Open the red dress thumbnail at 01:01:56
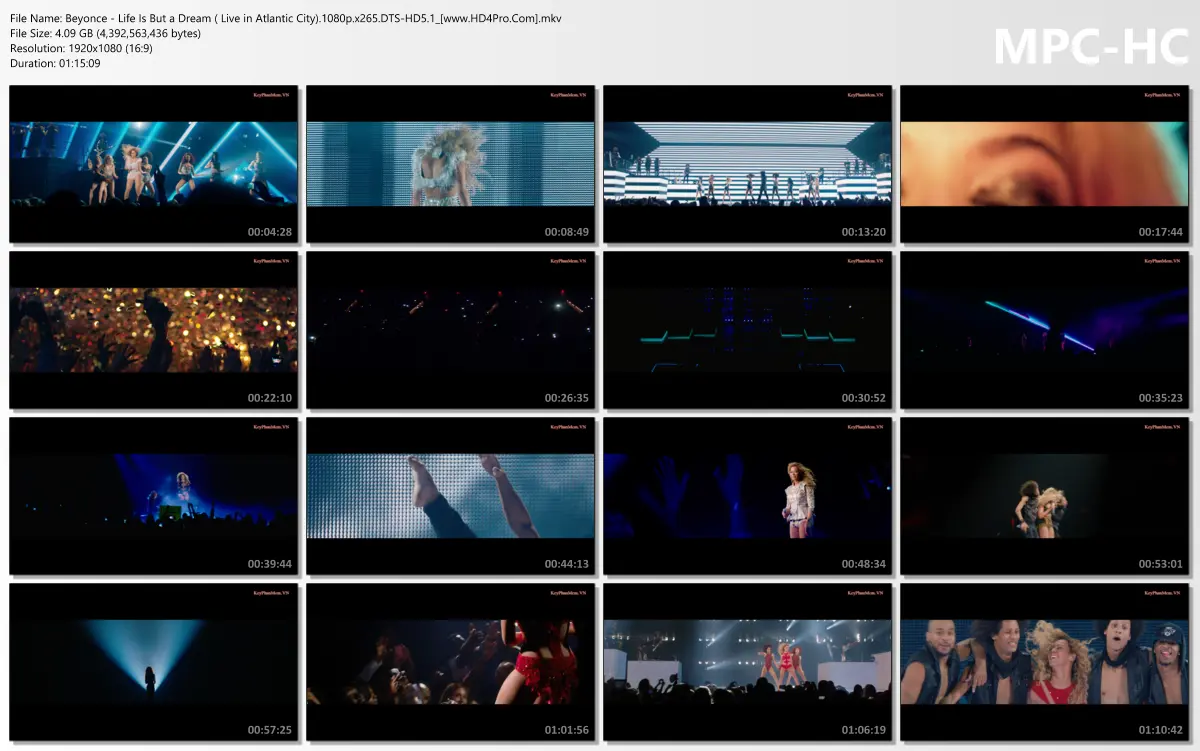 450,663
